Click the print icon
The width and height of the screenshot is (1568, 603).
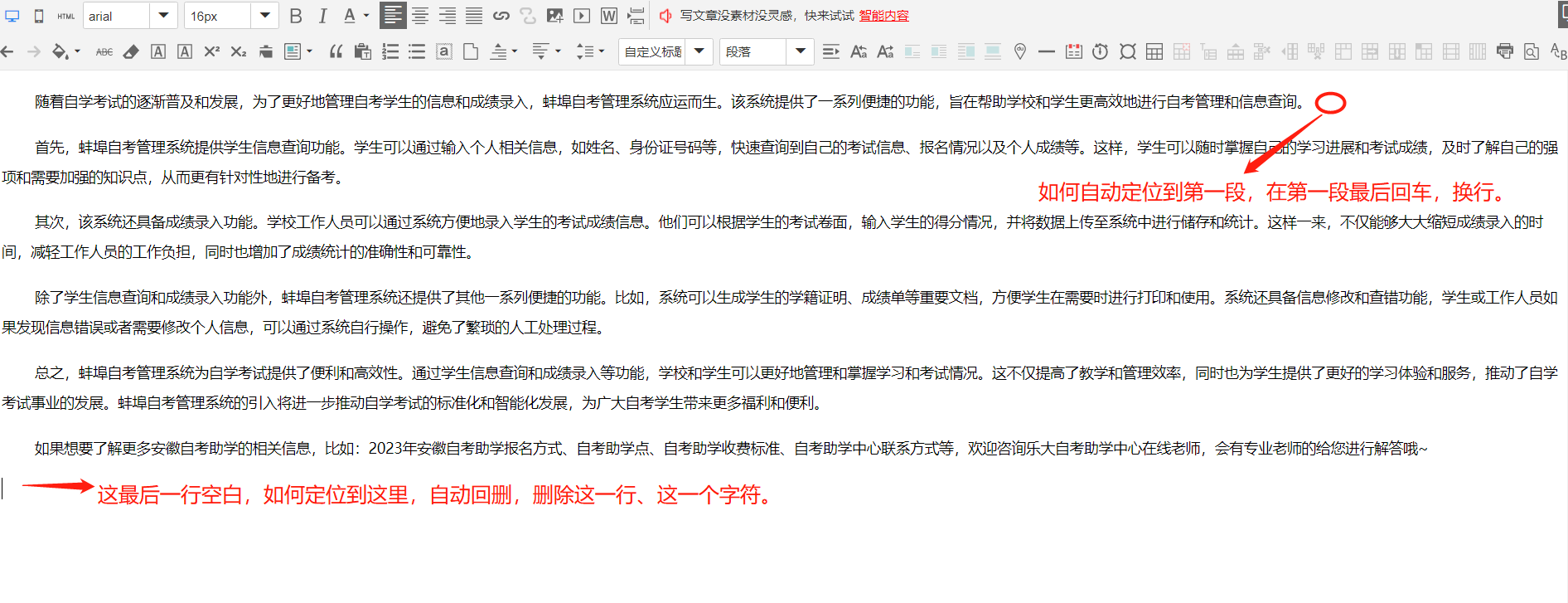(x=1504, y=51)
